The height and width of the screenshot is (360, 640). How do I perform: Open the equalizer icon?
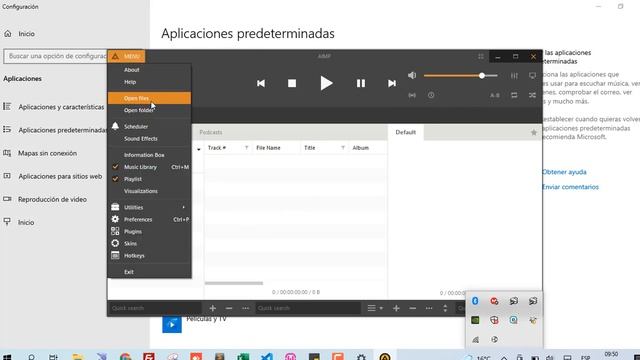pos(514,76)
